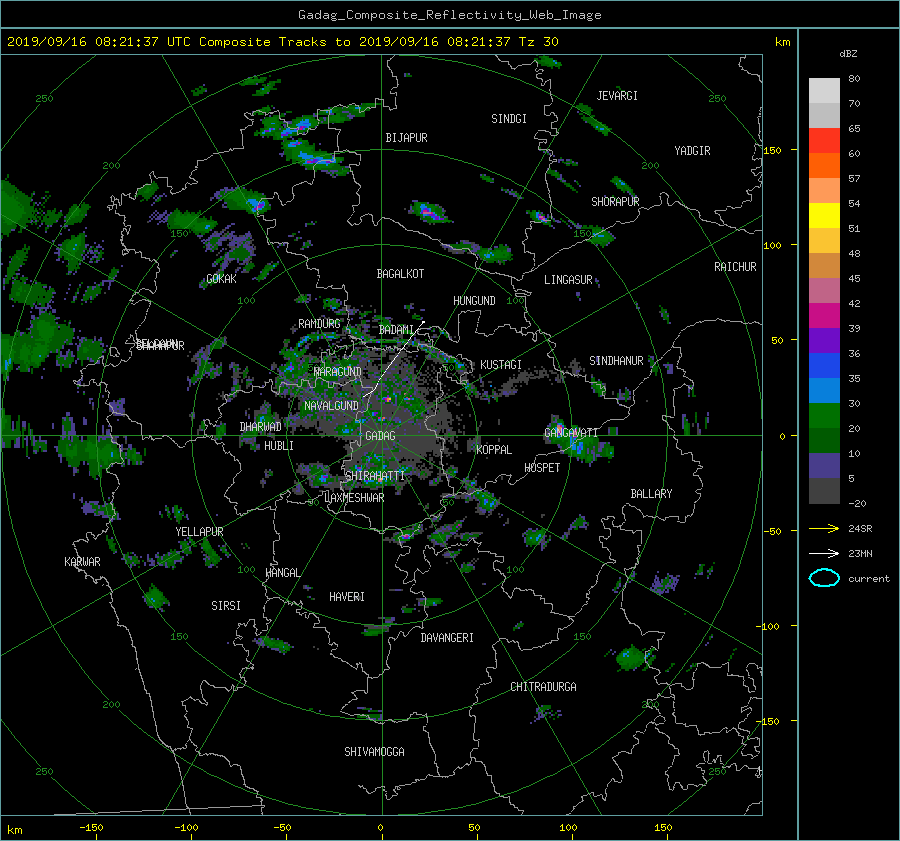
Task: Click the SHIRAHATTI city label
Action: 375,475
